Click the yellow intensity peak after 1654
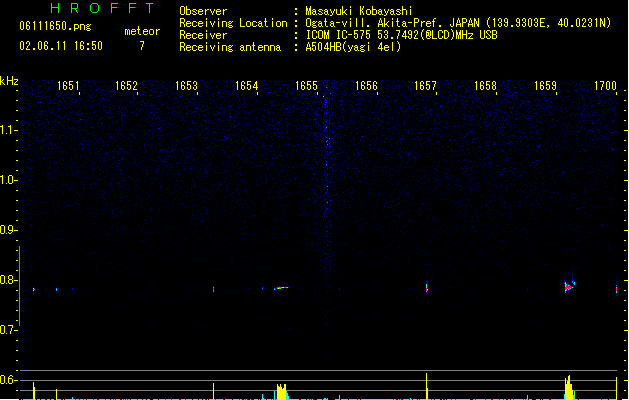This screenshot has height=400, width=629. (282, 392)
